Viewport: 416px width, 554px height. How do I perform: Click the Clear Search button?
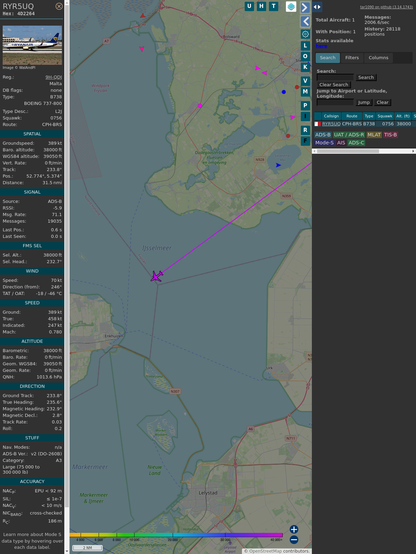334,84
